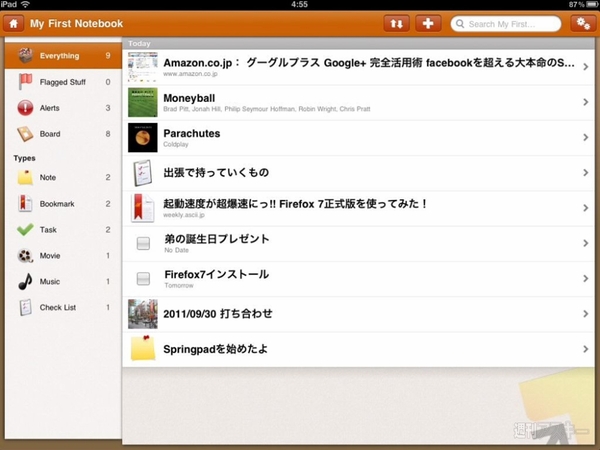Check the Firefox7インストール task box
600x450 pixels.
tap(143, 279)
